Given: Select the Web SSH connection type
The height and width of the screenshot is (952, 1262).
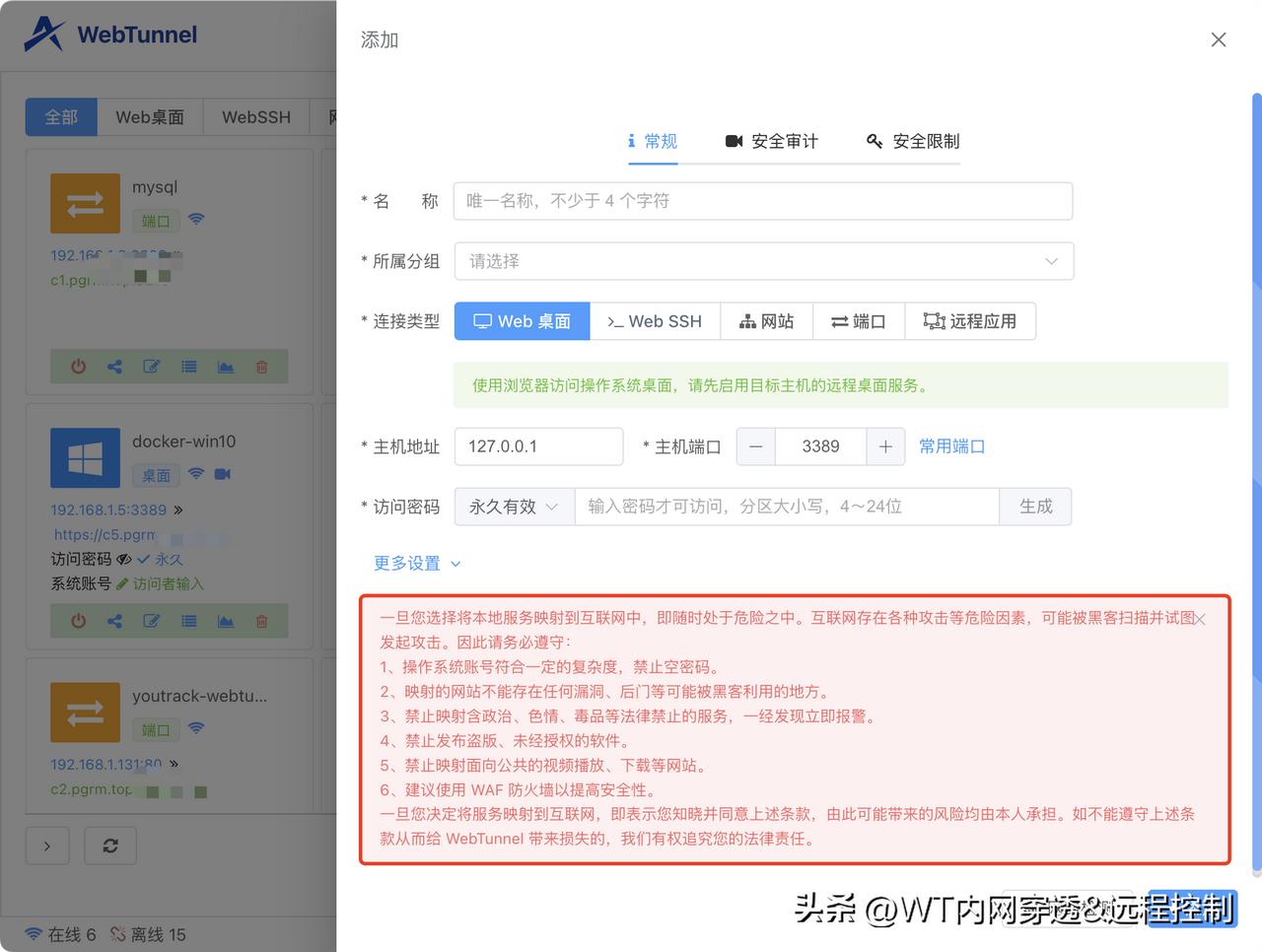Looking at the screenshot, I should click(654, 321).
